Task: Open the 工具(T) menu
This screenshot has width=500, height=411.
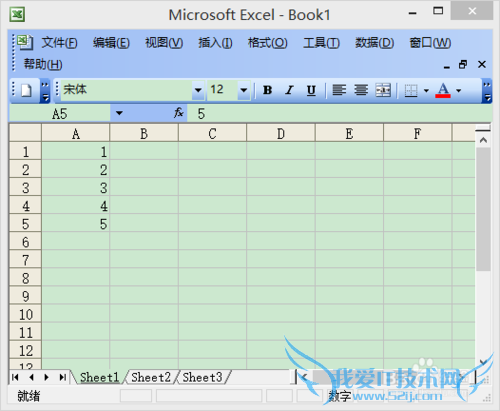Action: tap(321, 43)
